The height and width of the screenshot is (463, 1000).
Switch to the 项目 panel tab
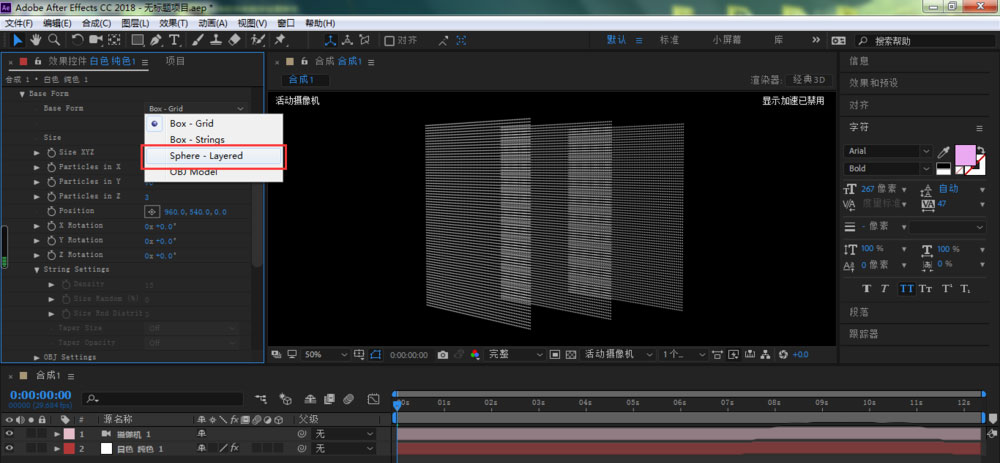175,61
